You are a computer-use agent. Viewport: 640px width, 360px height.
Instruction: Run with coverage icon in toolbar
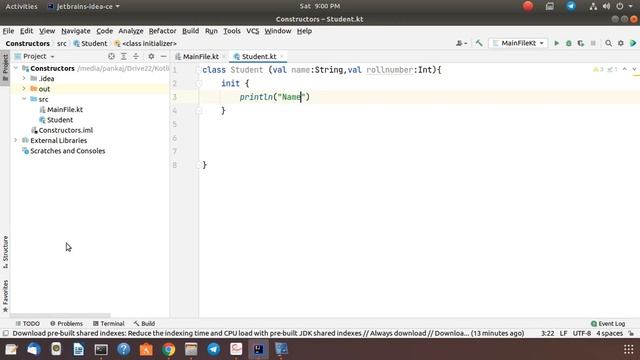coord(580,43)
